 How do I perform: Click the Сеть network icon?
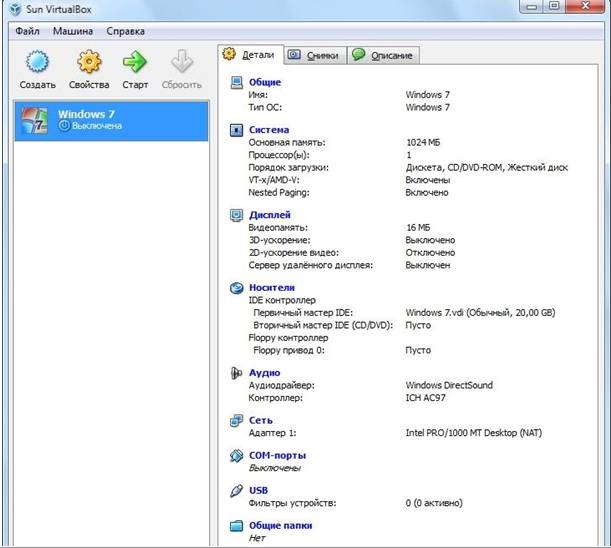[237, 421]
